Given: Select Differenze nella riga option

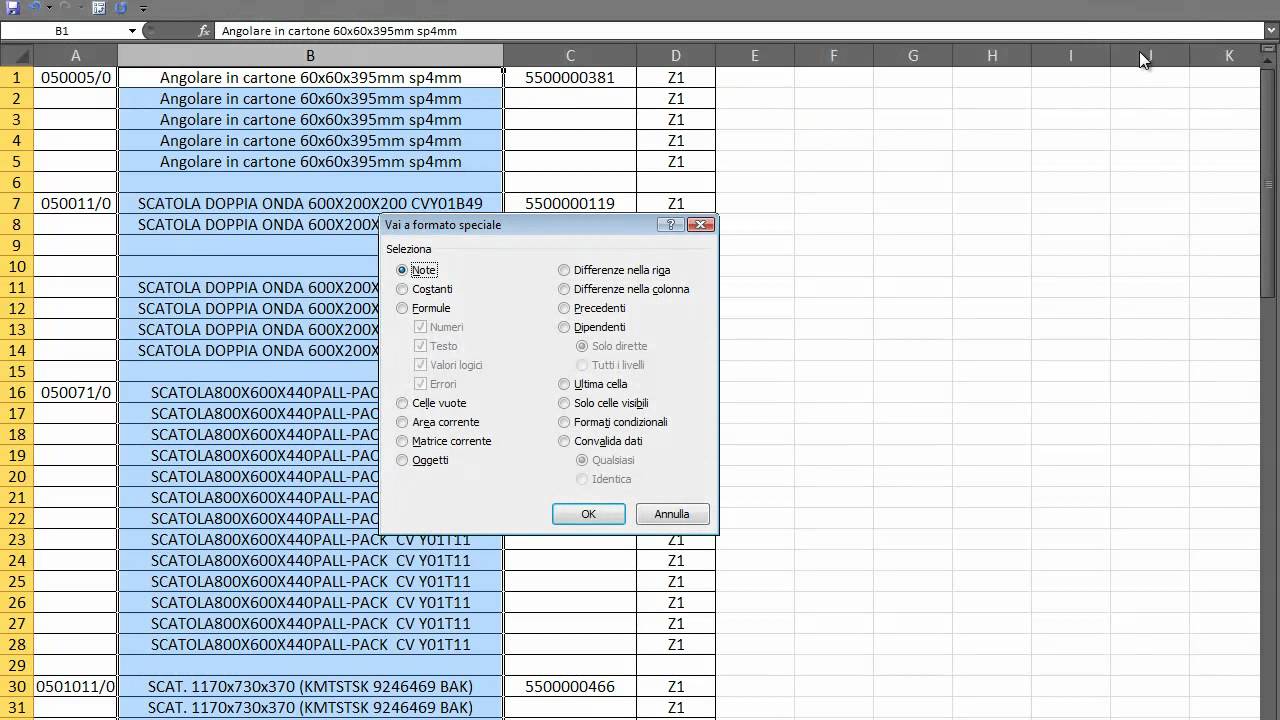Looking at the screenshot, I should click(x=564, y=270).
